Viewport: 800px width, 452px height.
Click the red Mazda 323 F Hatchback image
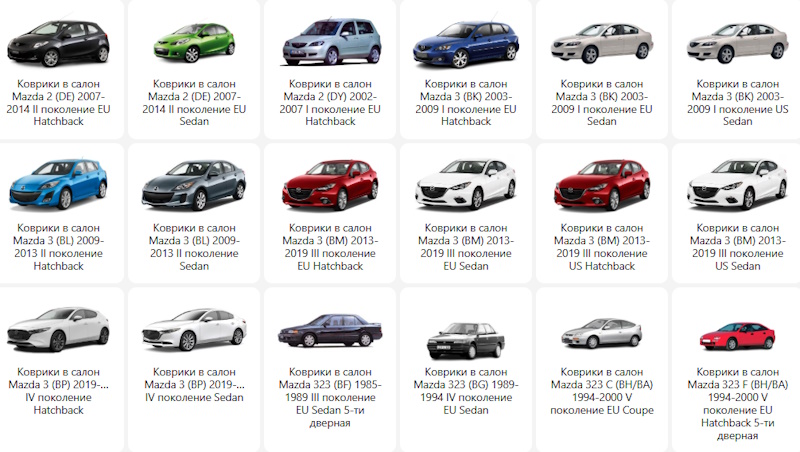[x=737, y=336]
